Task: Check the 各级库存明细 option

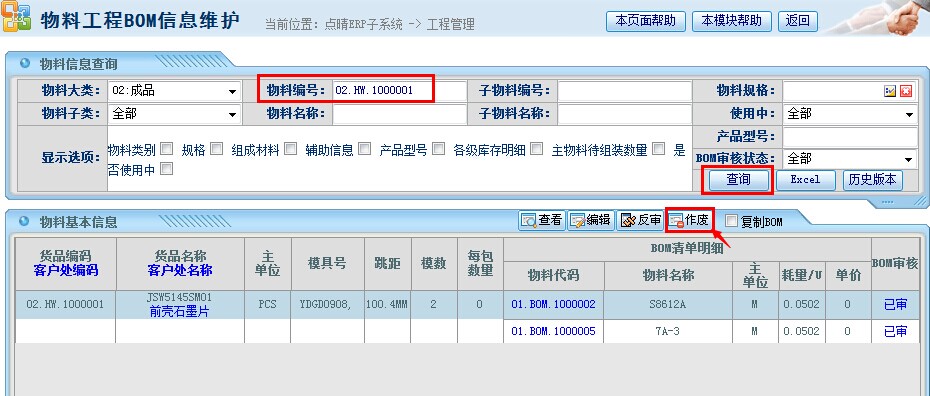Action: (x=536, y=149)
